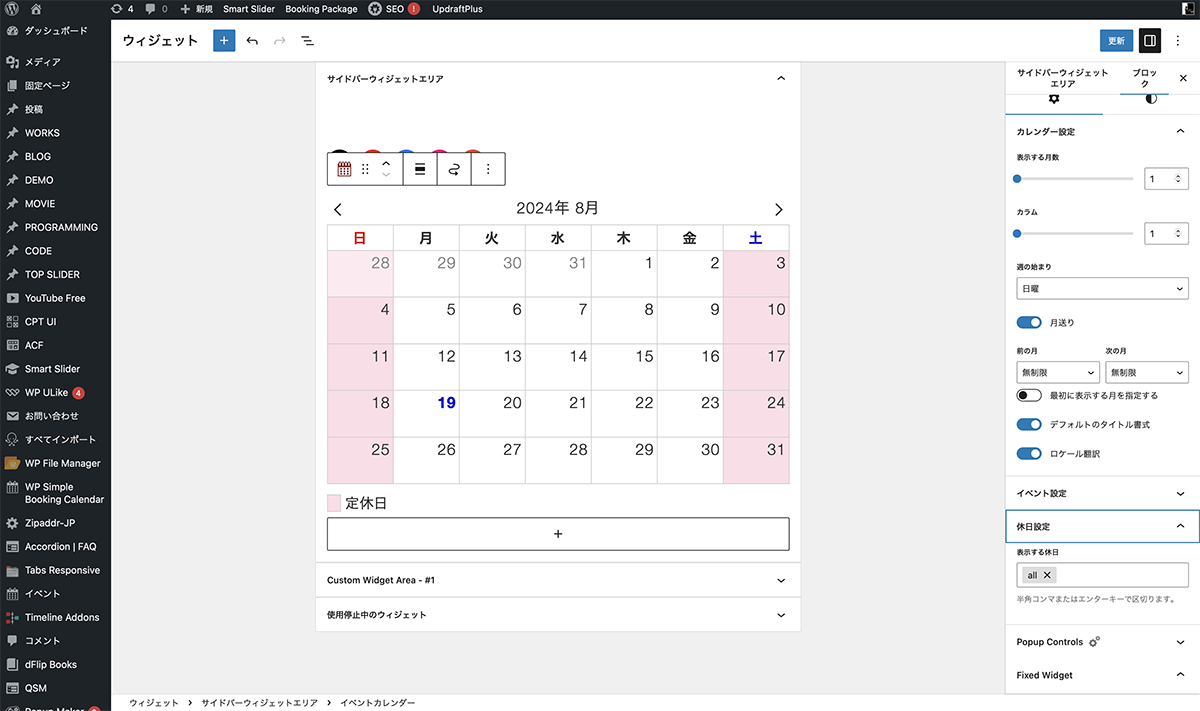Turn off the ロケール翻訳 toggle
Image resolution: width=1200 pixels, height=711 pixels.
point(1029,454)
